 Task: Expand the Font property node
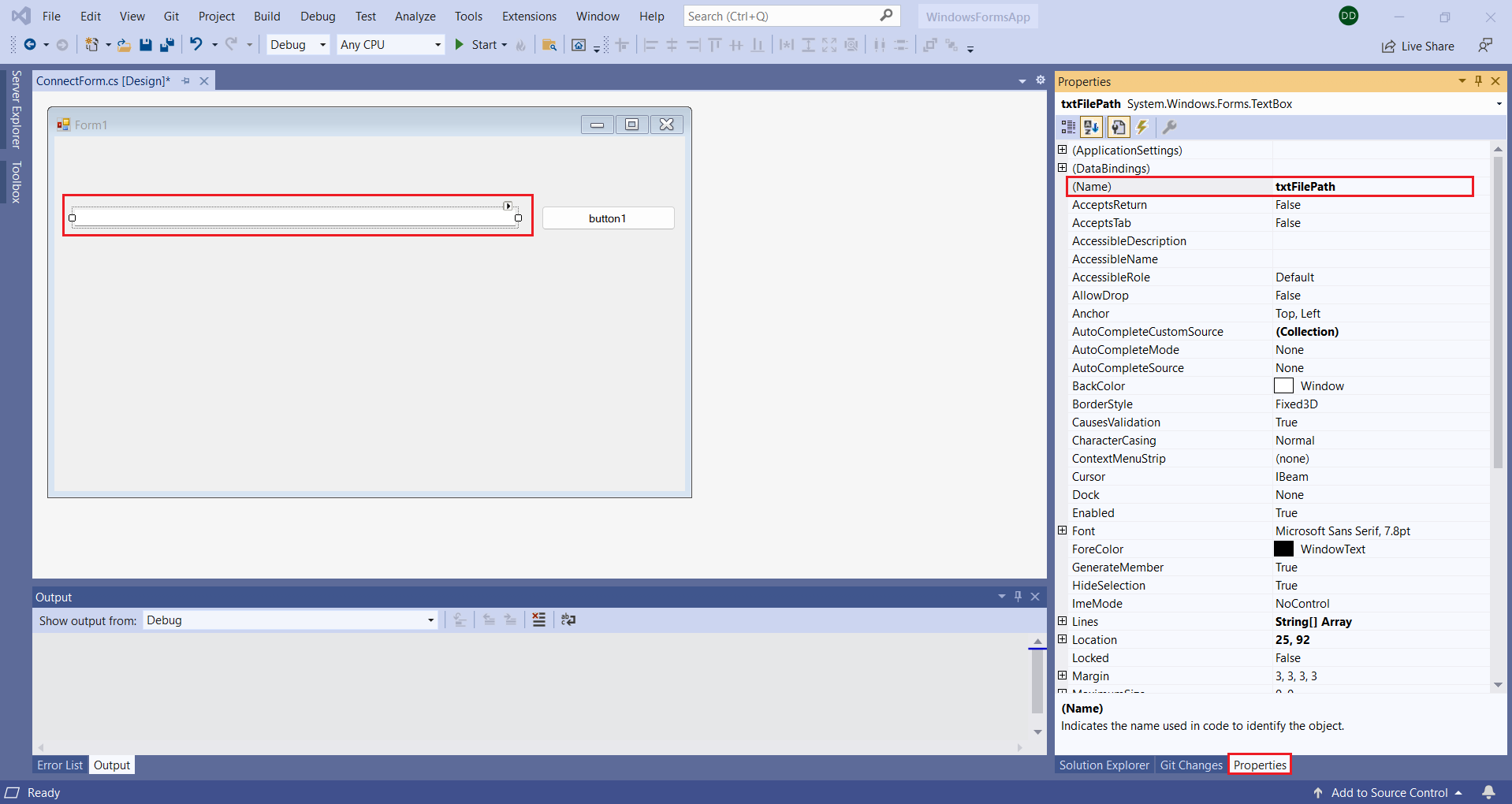(x=1062, y=531)
